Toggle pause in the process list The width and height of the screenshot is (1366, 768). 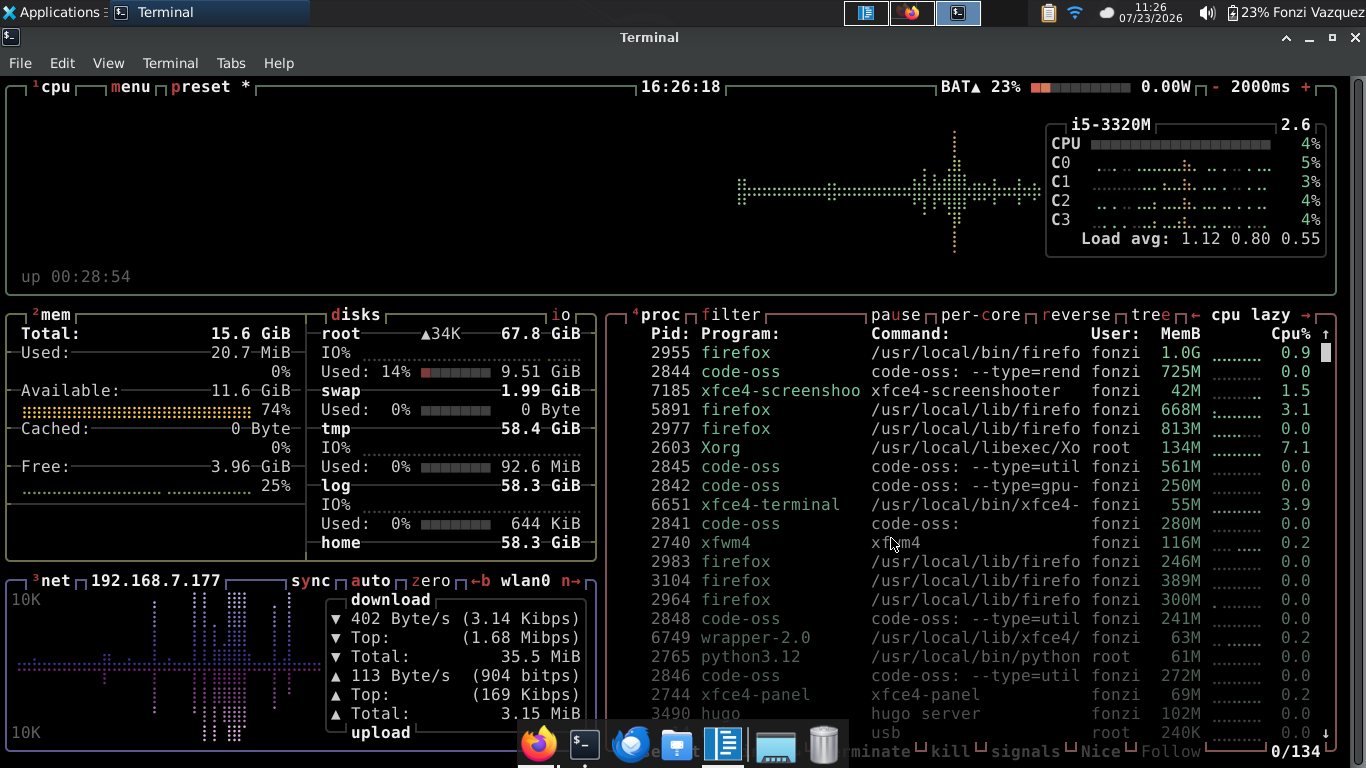pos(896,315)
